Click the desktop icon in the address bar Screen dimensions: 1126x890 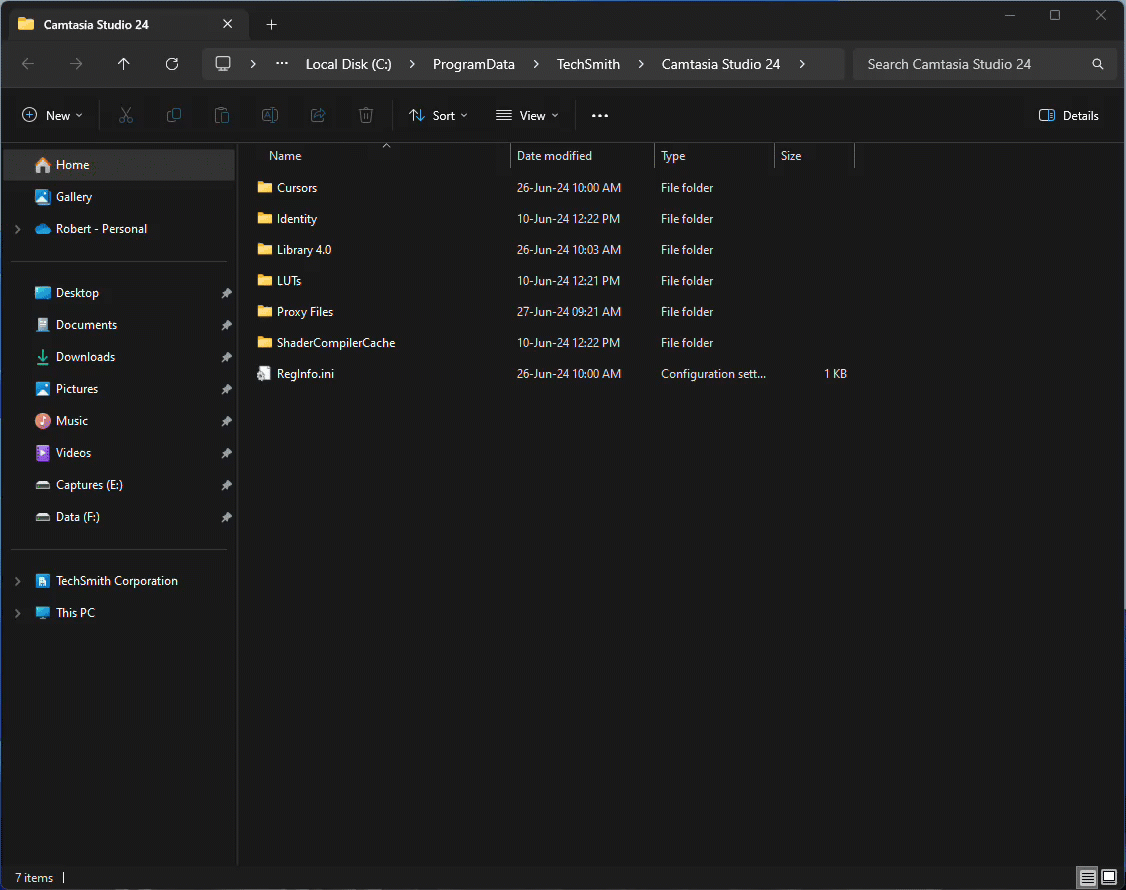coord(222,63)
